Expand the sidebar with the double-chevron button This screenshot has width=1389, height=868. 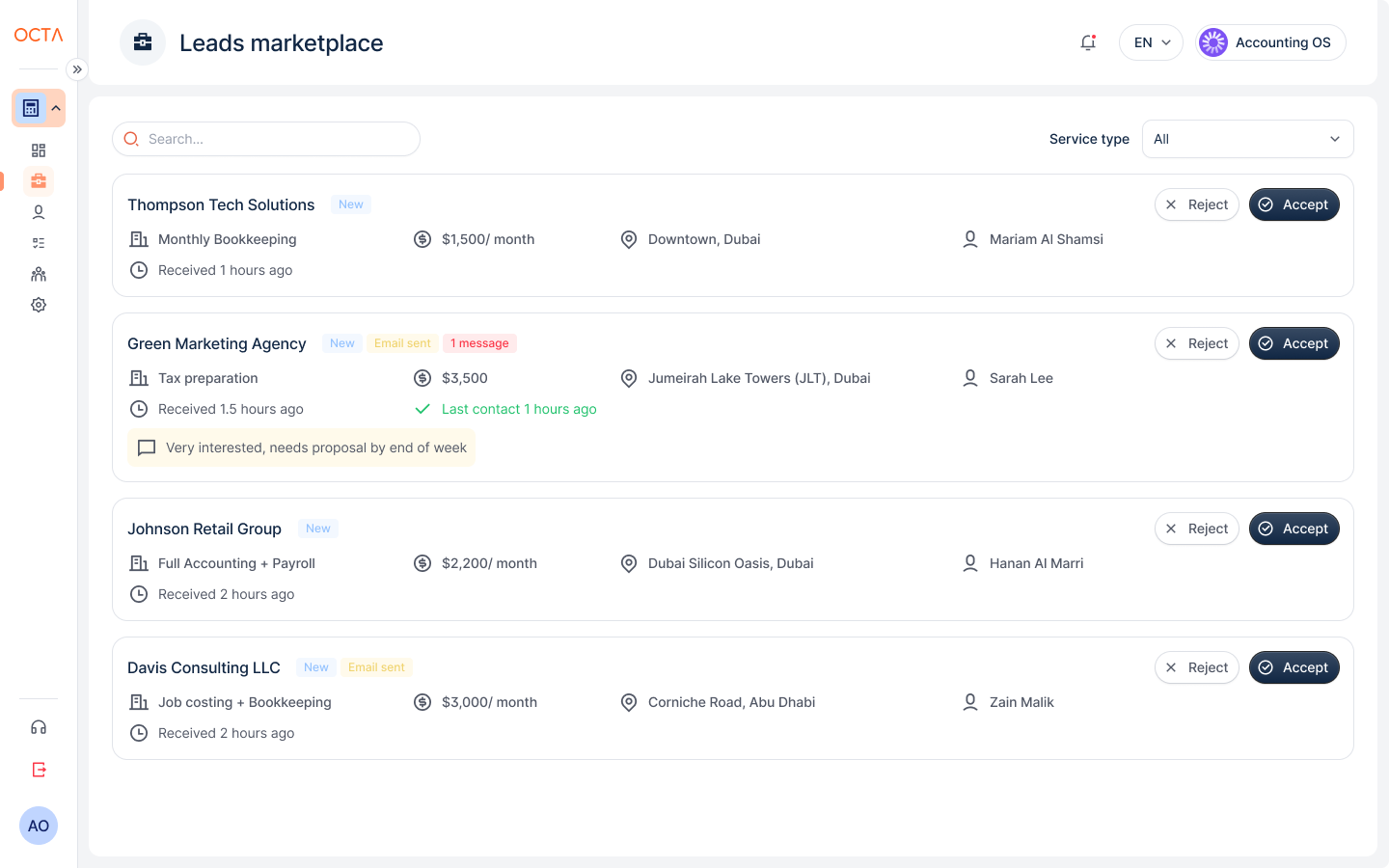tap(77, 69)
